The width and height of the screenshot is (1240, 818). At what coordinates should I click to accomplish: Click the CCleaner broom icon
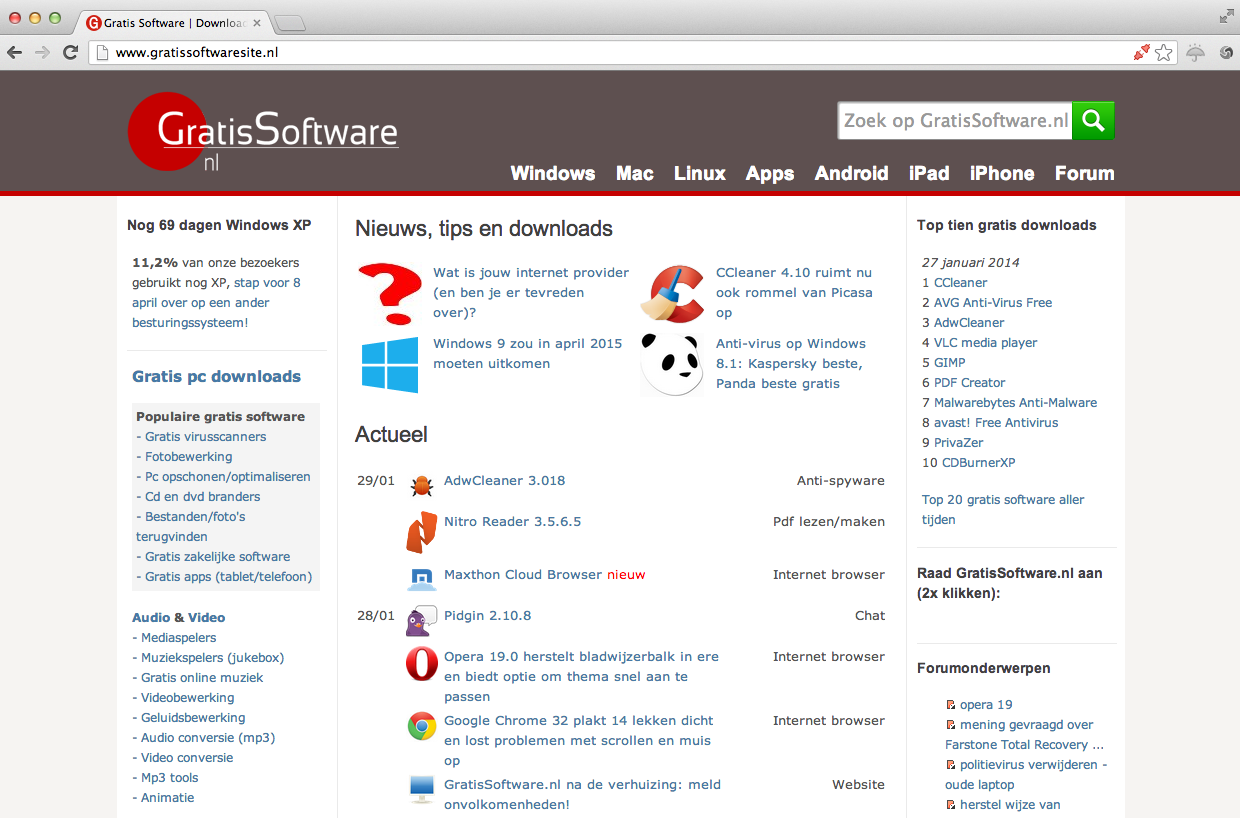pyautogui.click(x=672, y=293)
